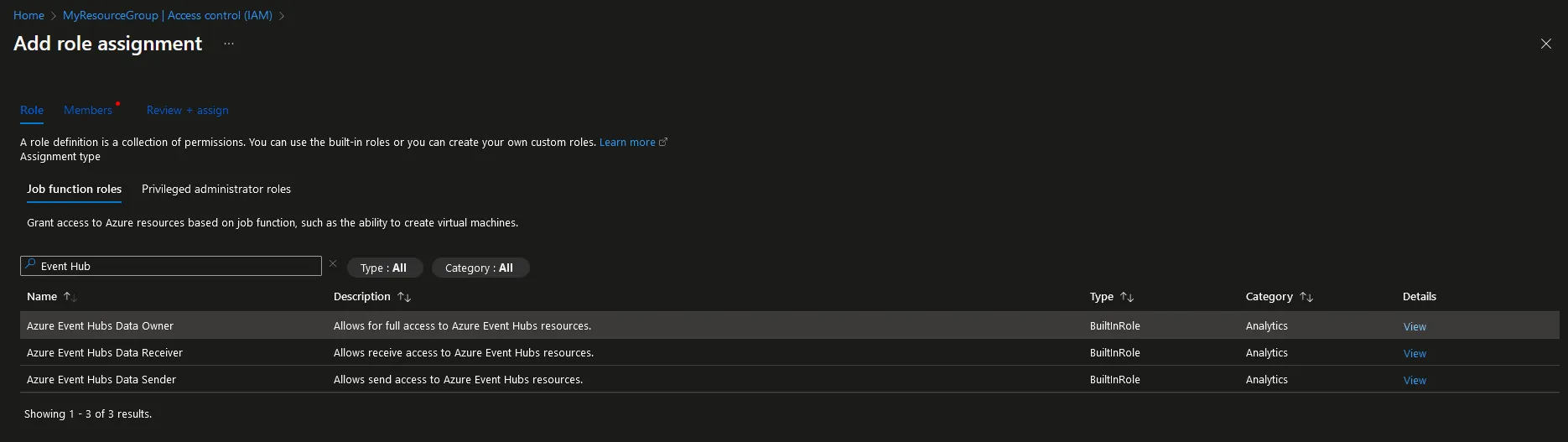The width and height of the screenshot is (1568, 442).
Task: Click BuiltInRole in Data Receiver row
Action: (1115, 352)
